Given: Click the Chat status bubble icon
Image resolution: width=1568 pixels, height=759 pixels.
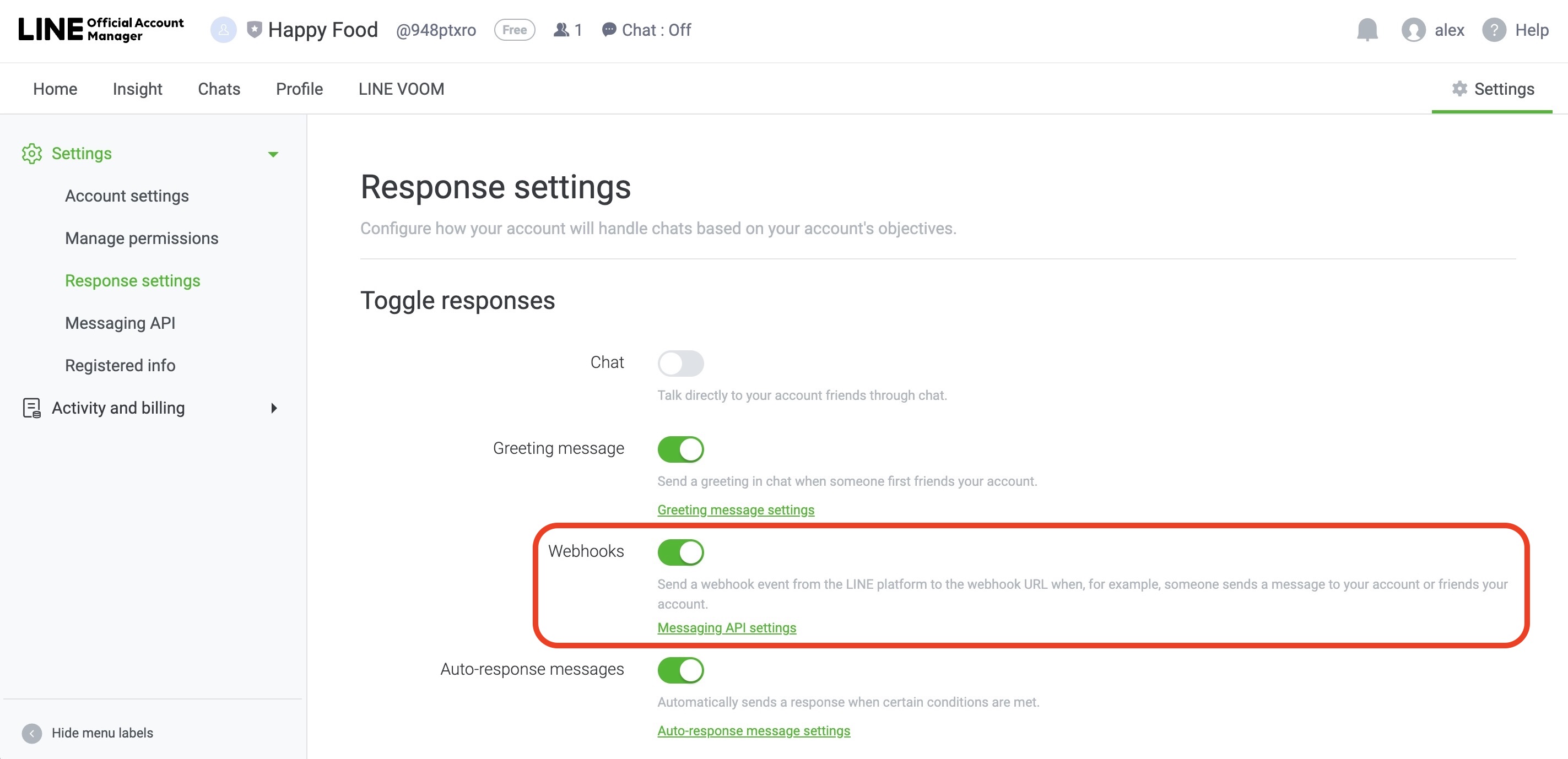Looking at the screenshot, I should [x=608, y=30].
